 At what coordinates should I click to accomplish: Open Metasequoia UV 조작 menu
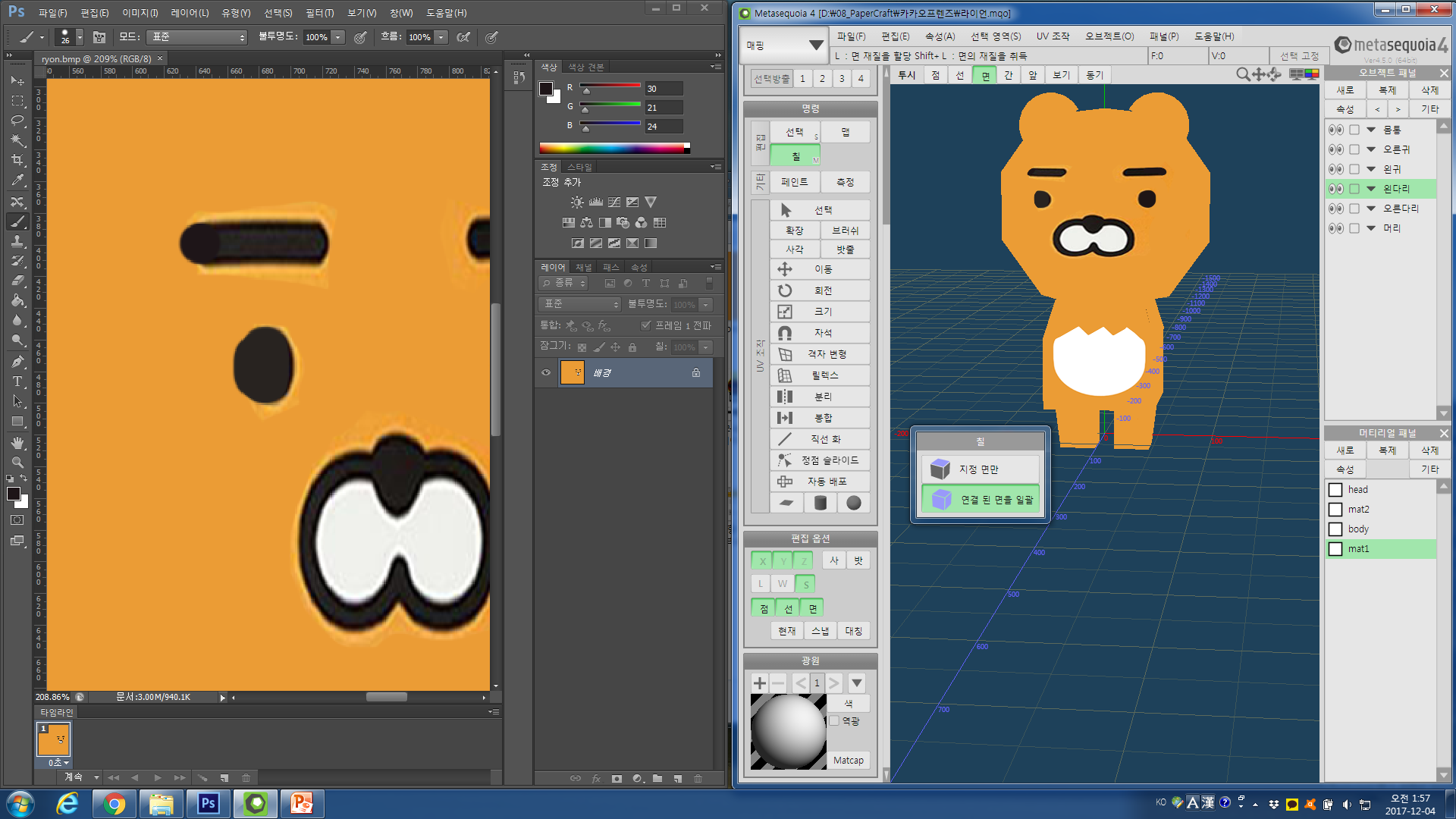tap(1053, 36)
